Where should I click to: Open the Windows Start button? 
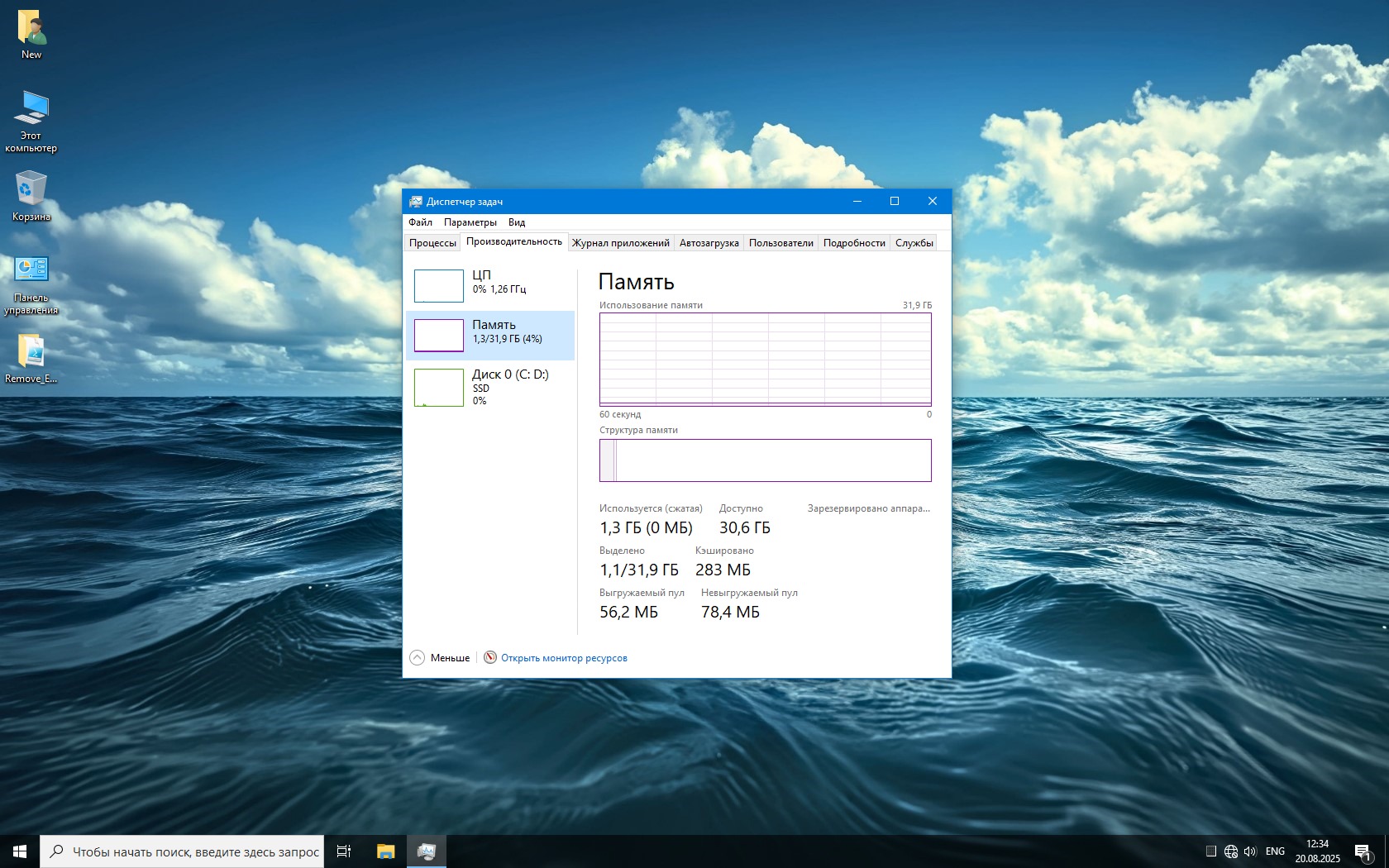tap(20, 851)
